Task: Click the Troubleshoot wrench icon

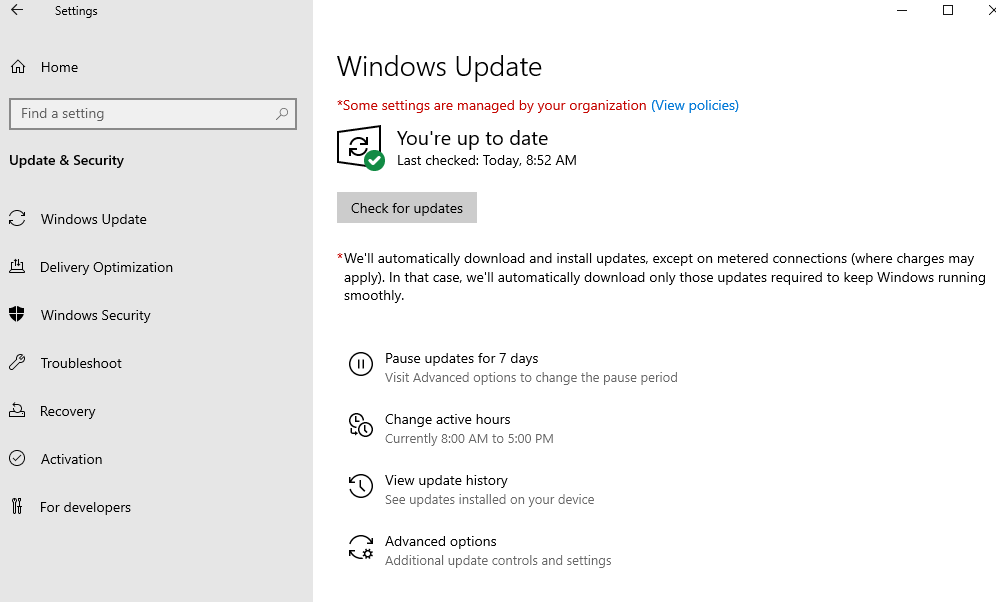Action: tap(17, 363)
